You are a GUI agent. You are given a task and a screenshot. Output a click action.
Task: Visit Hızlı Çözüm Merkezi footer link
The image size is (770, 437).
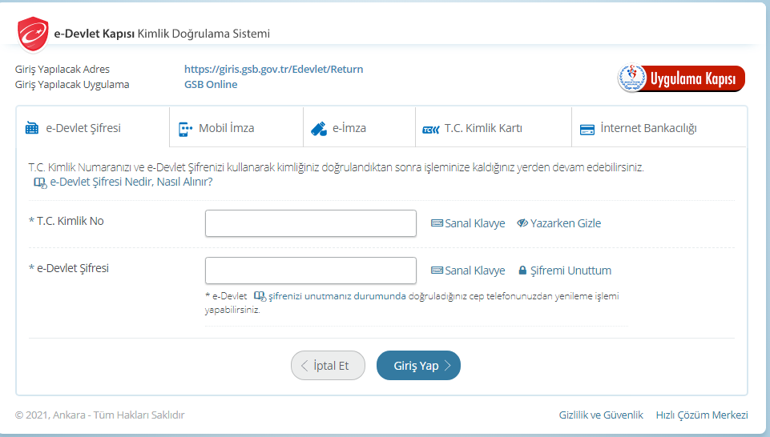[x=701, y=415]
